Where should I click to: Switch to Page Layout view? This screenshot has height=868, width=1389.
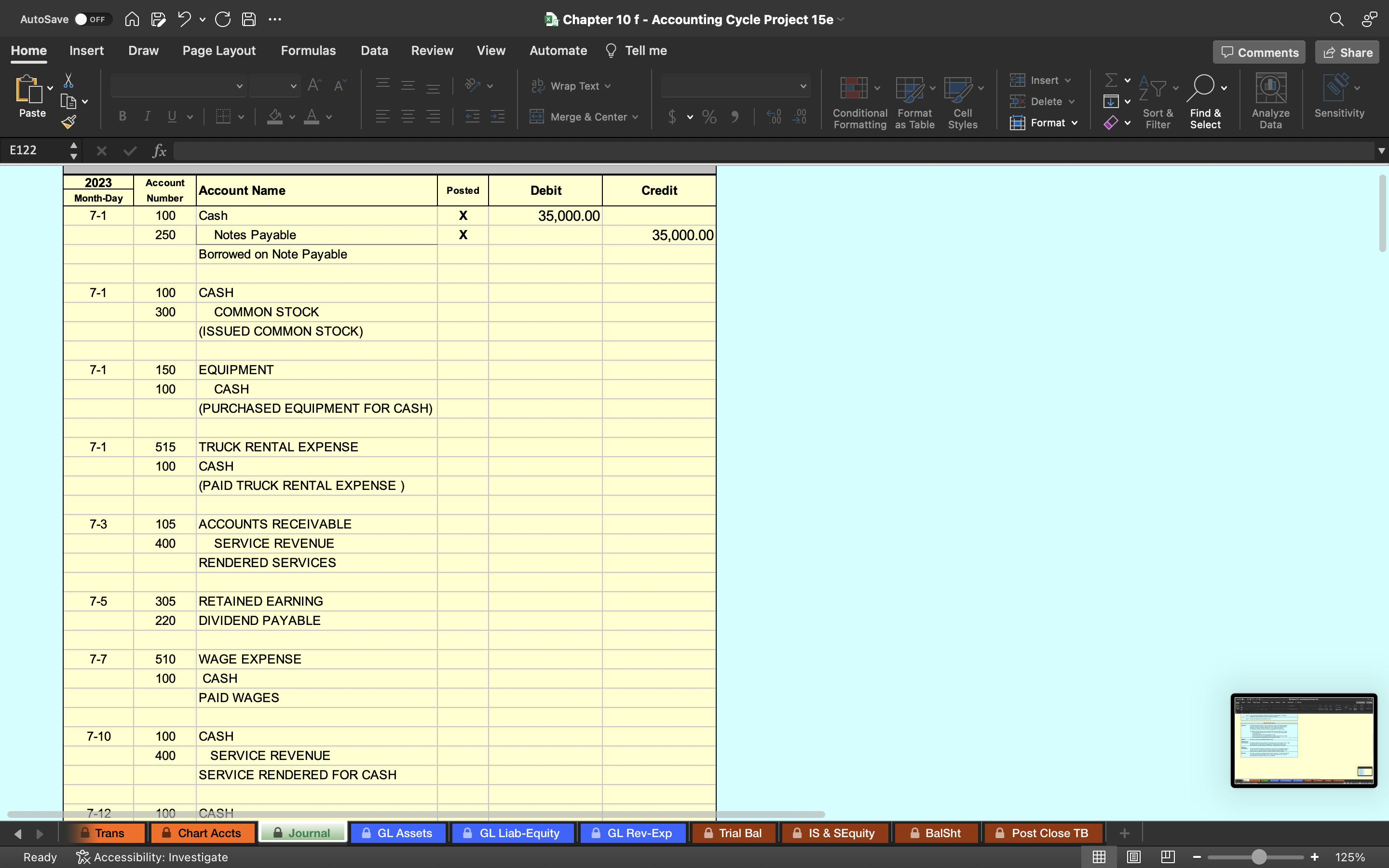coord(1133,857)
